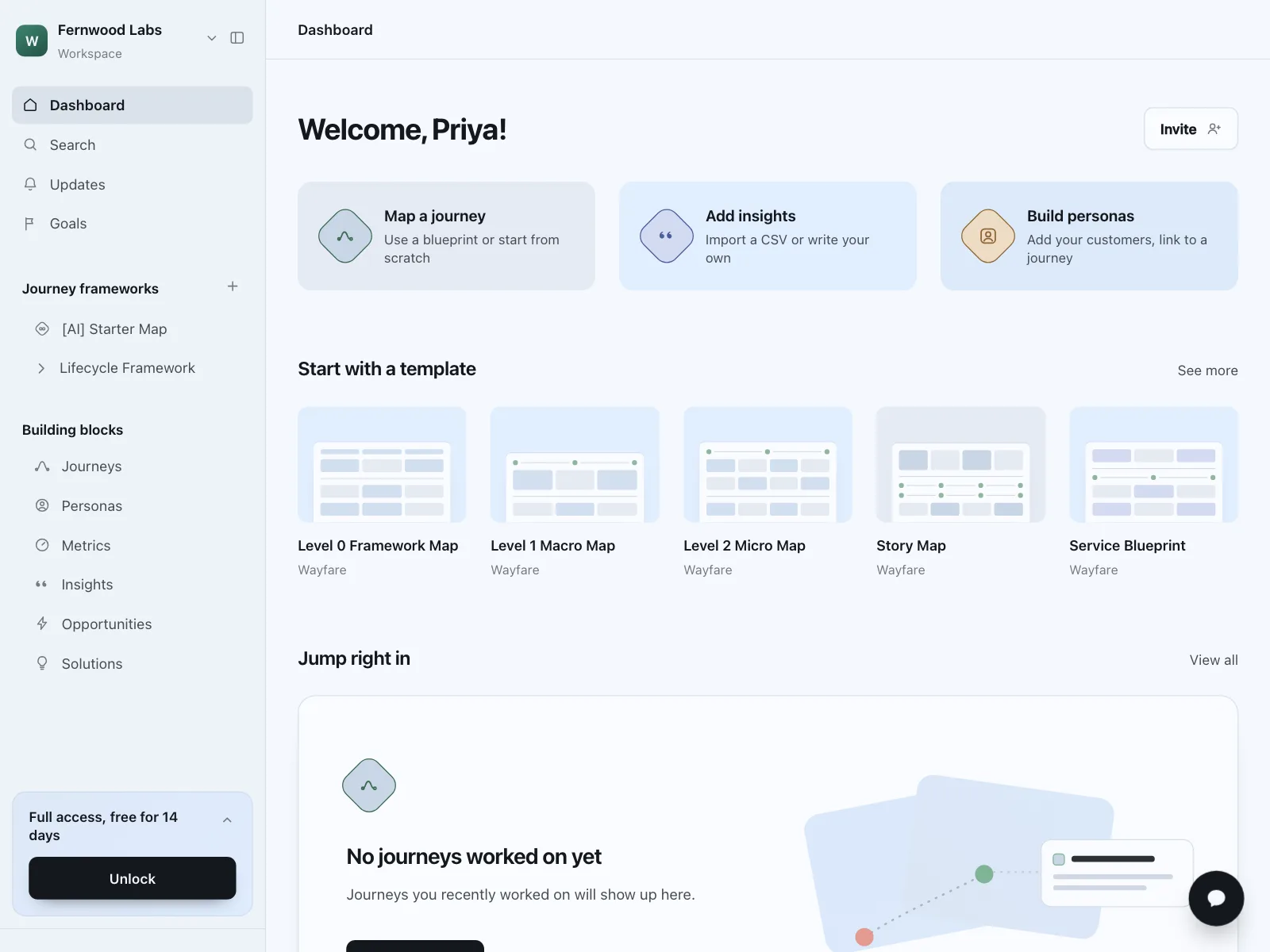
Task: Click the Solutions lightbulb icon
Action: [x=42, y=663]
